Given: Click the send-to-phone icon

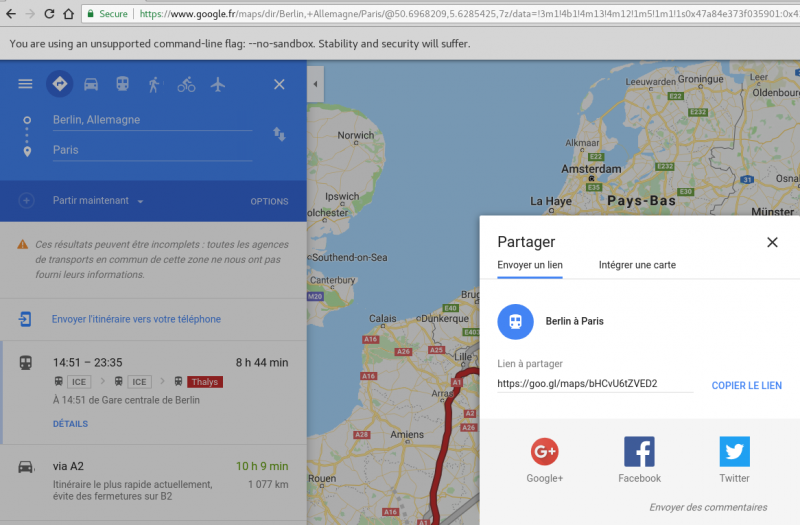Looking at the screenshot, I should (25, 319).
